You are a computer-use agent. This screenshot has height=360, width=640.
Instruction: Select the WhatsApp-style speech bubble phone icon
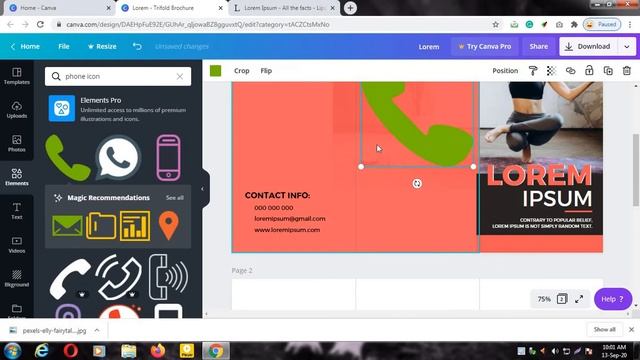(118, 158)
